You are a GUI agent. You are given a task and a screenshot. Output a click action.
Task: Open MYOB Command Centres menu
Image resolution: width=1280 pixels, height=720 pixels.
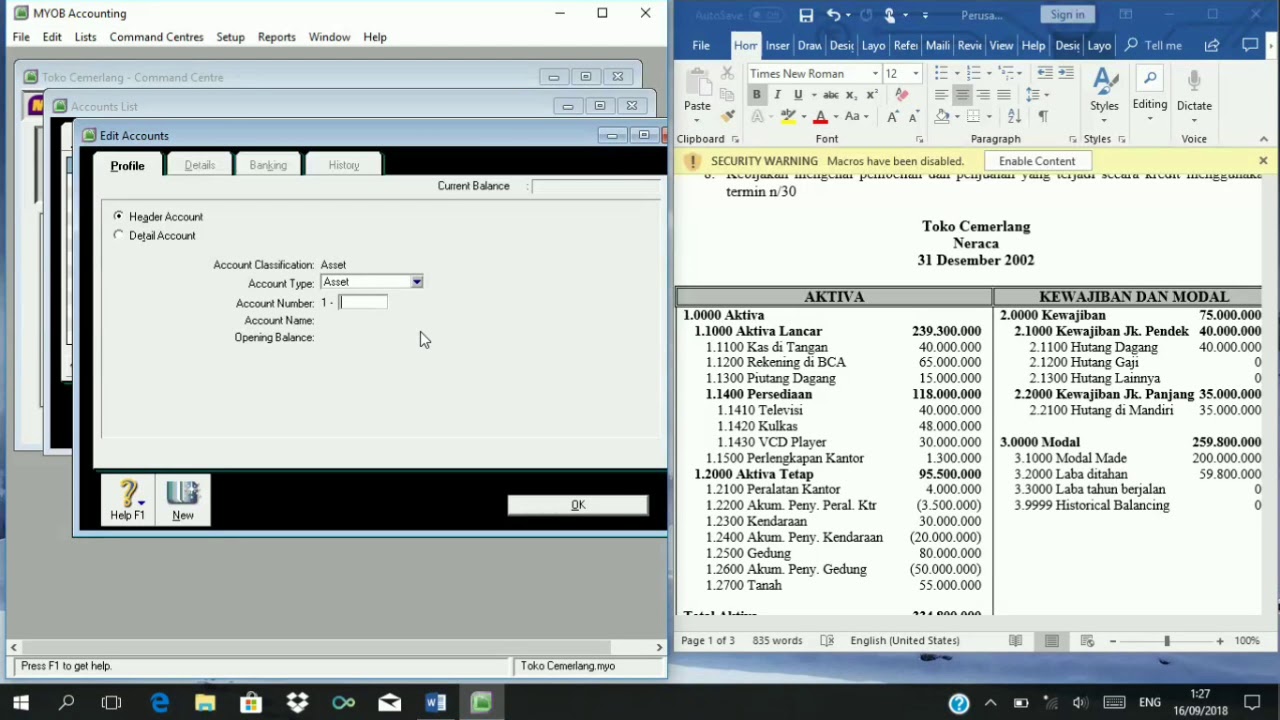click(156, 37)
